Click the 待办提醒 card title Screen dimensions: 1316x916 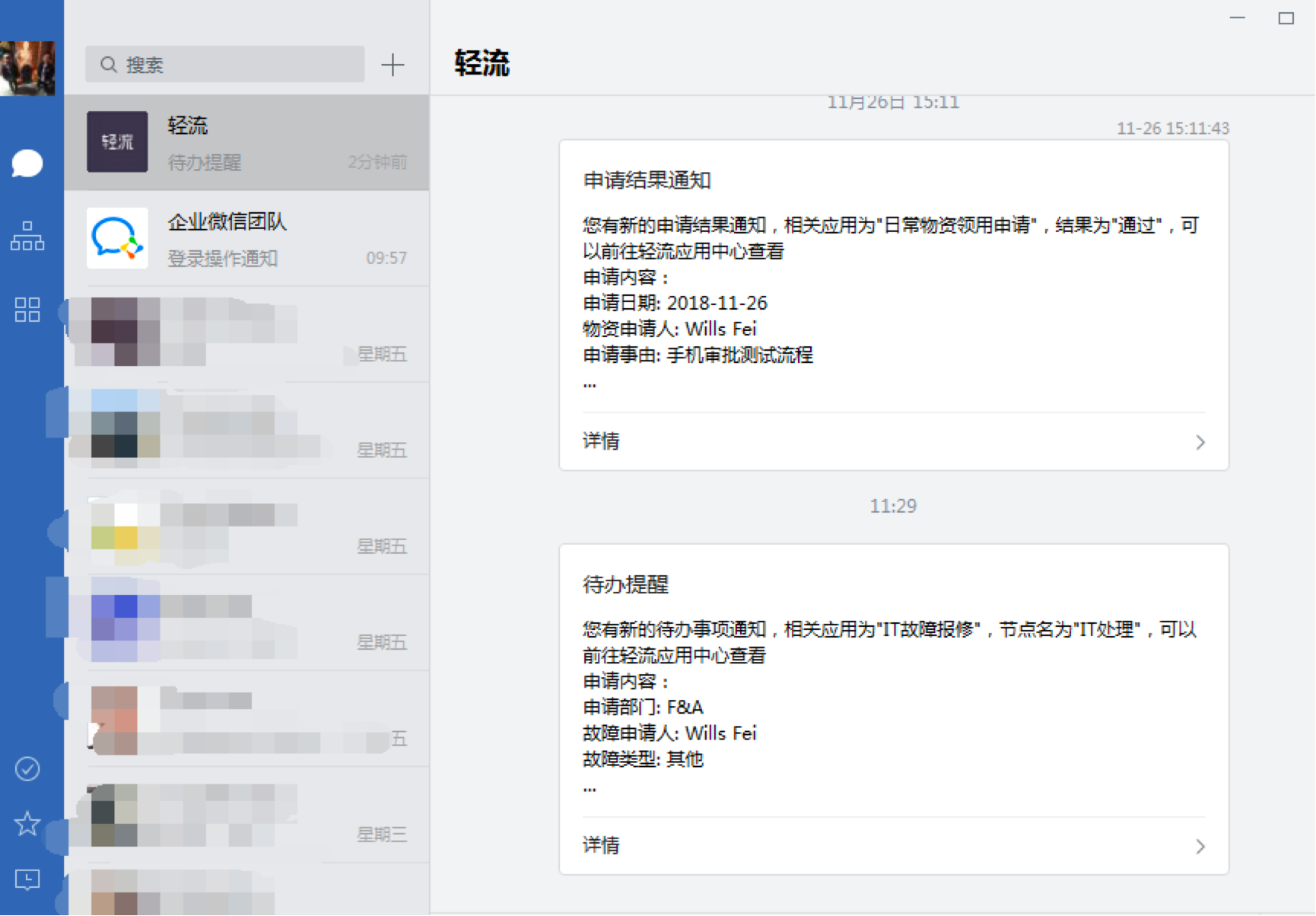pyautogui.click(x=625, y=584)
